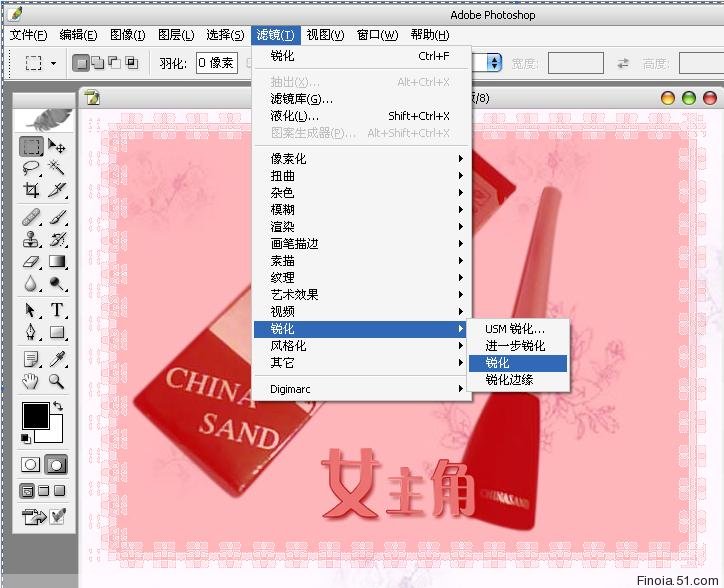Swap foreground and background colors
The image size is (724, 588).
pos(58,406)
